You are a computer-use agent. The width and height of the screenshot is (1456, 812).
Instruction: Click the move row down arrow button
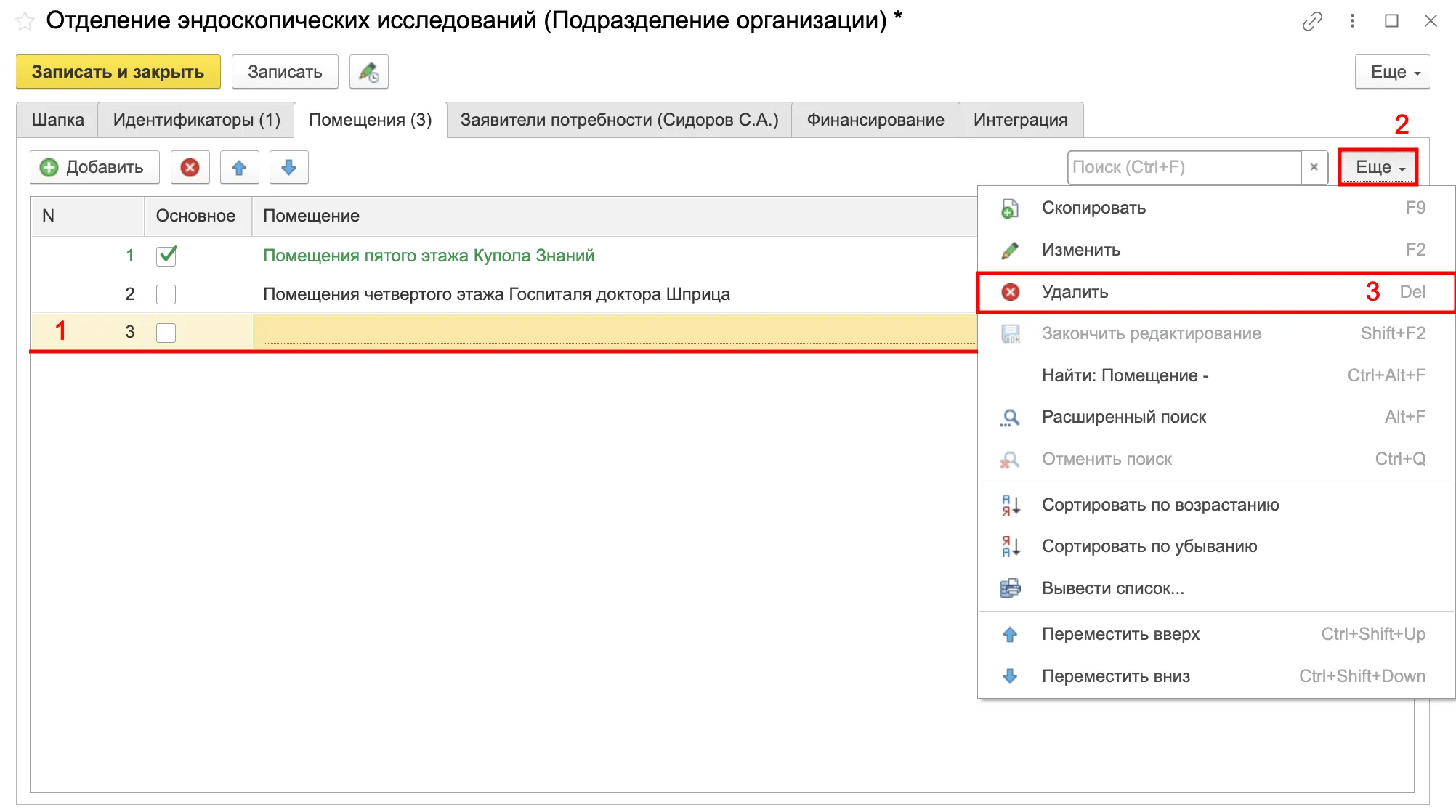pos(289,168)
